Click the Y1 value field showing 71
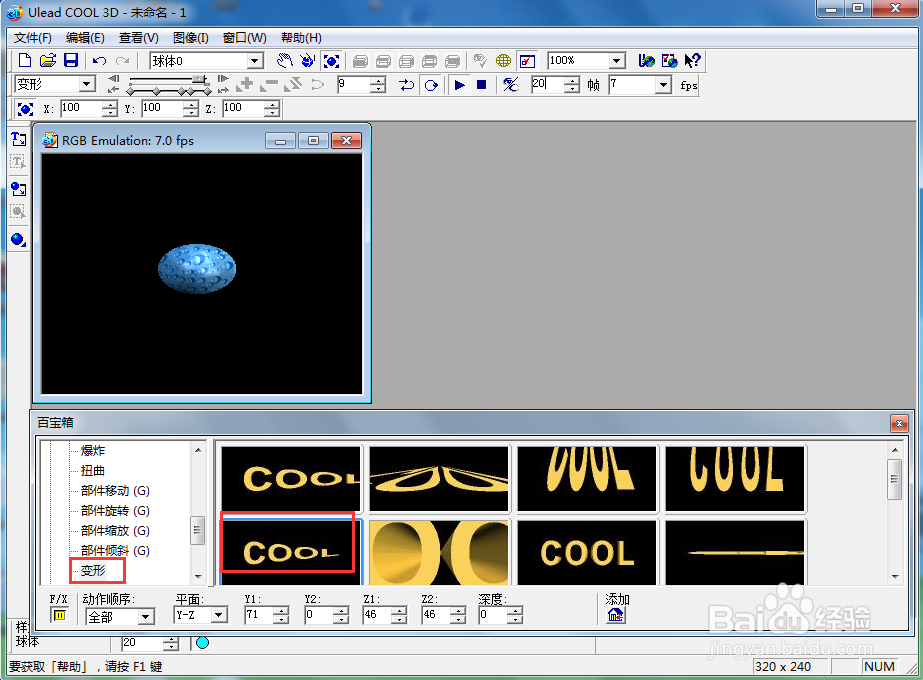This screenshot has width=923, height=680. click(x=259, y=615)
